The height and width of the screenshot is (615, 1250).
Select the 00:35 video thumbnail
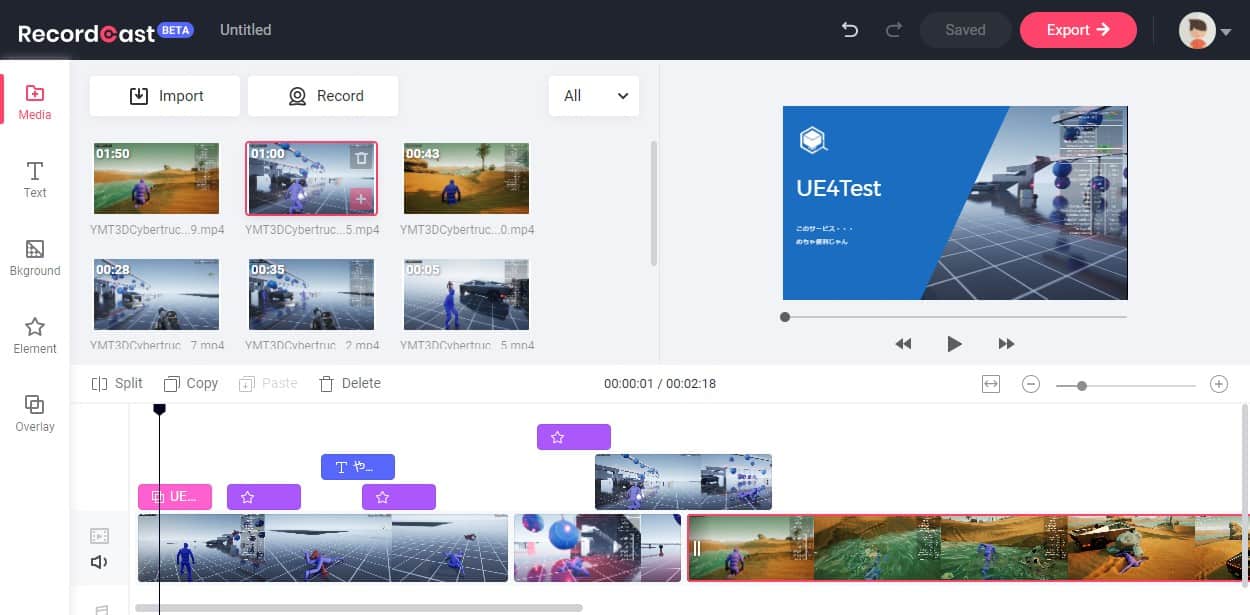(x=311, y=294)
